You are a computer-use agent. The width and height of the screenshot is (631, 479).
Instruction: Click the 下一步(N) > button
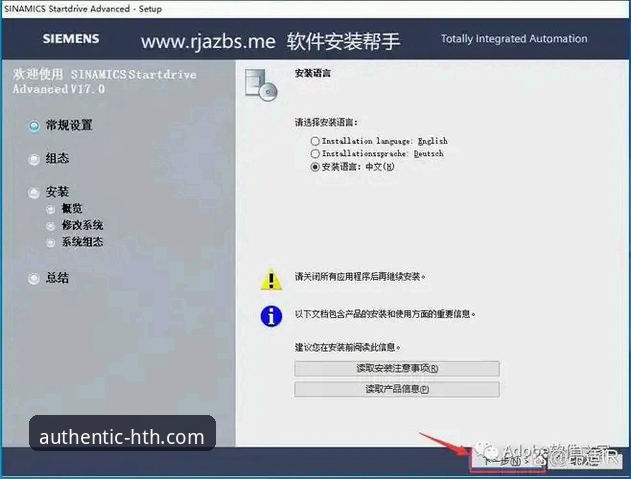[x=508, y=460]
